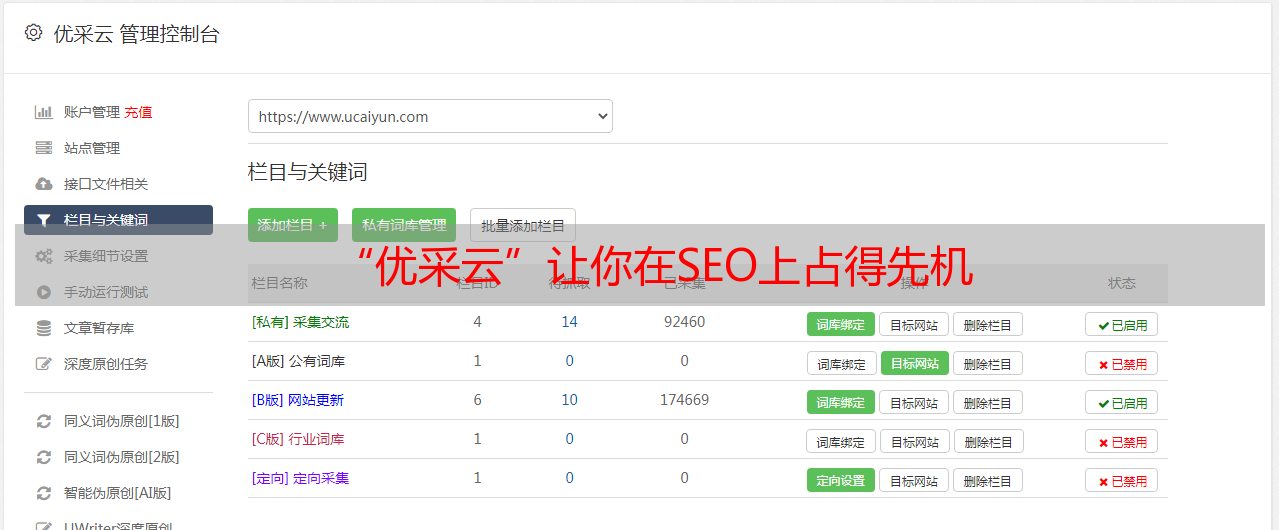The height and width of the screenshot is (530, 1279).
Task: Open 账户管理 in the sidebar
Action: click(x=92, y=112)
